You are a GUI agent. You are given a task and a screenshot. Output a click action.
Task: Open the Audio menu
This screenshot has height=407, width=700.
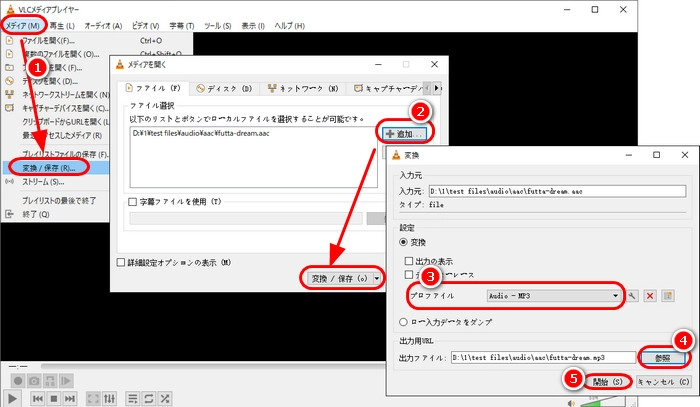click(x=103, y=25)
